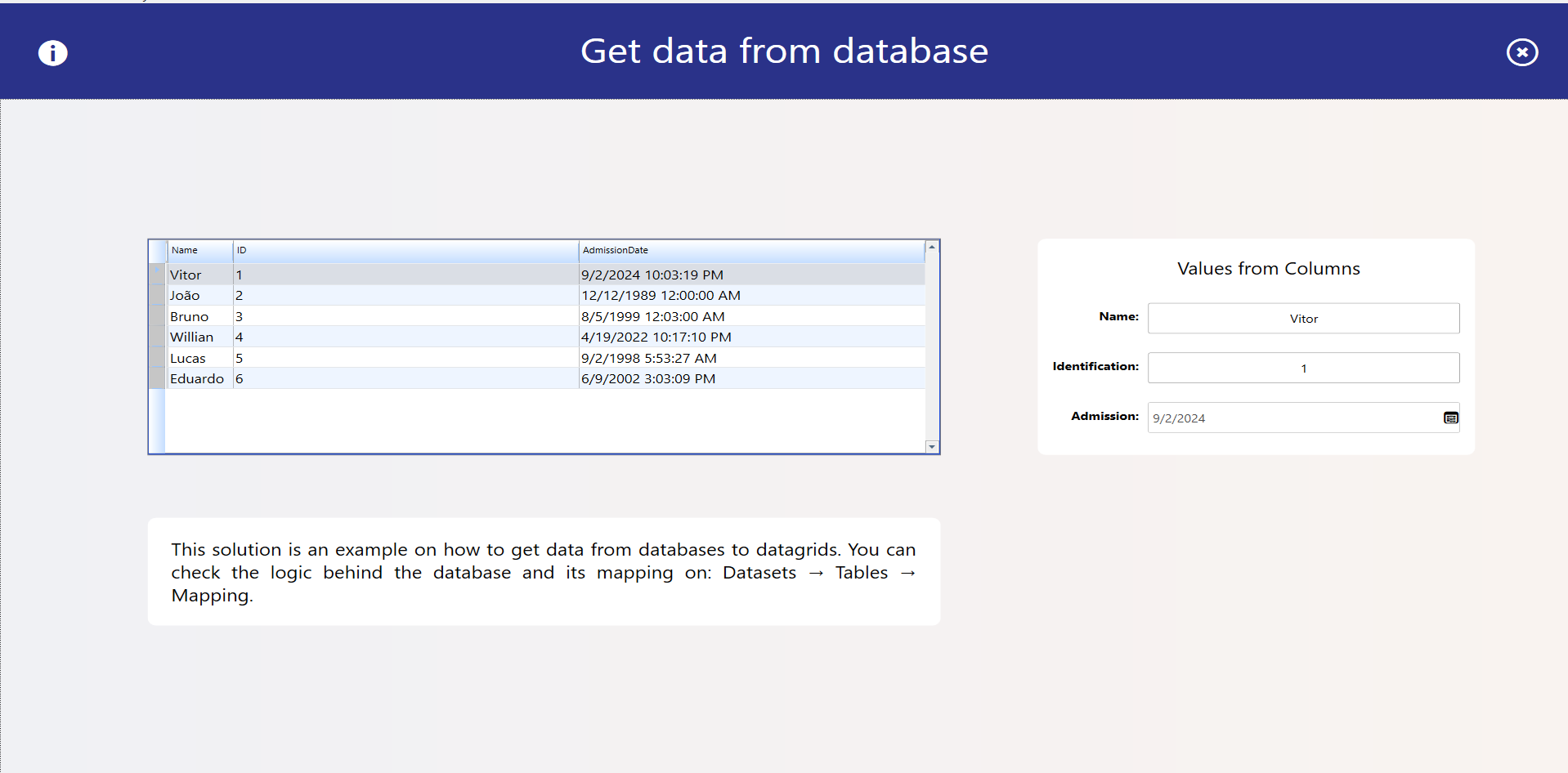1568x773 pixels.
Task: Click into the Admission date field
Action: [x=1292, y=418]
